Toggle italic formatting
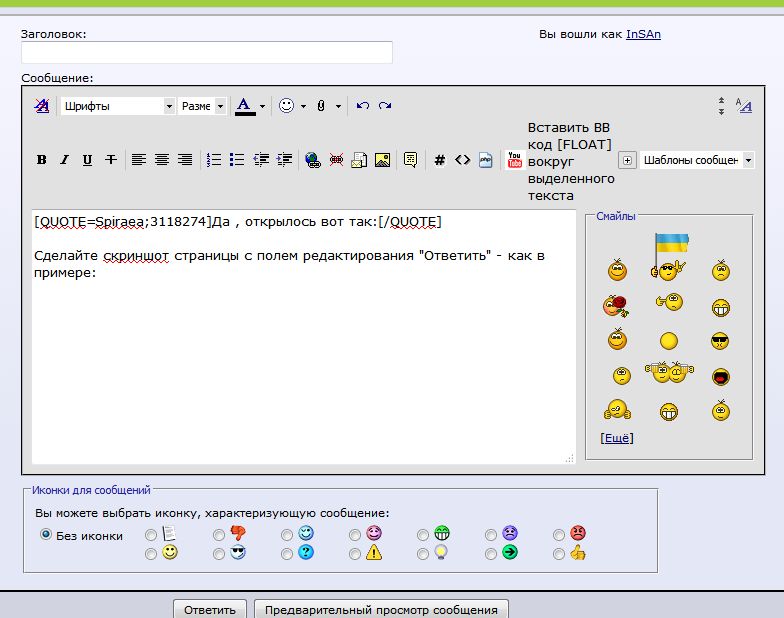Image resolution: width=784 pixels, height=618 pixels. tap(64, 160)
